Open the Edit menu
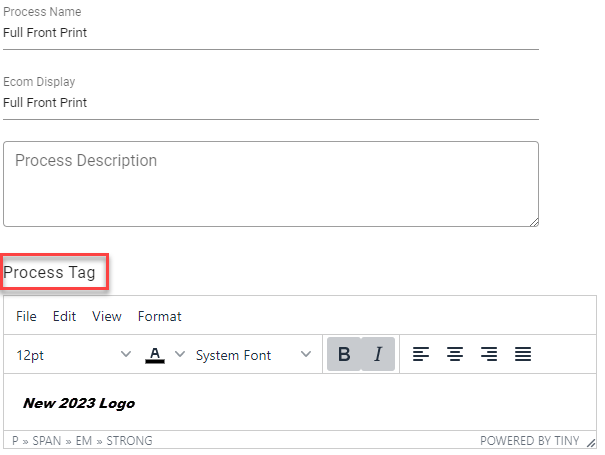 coord(64,316)
